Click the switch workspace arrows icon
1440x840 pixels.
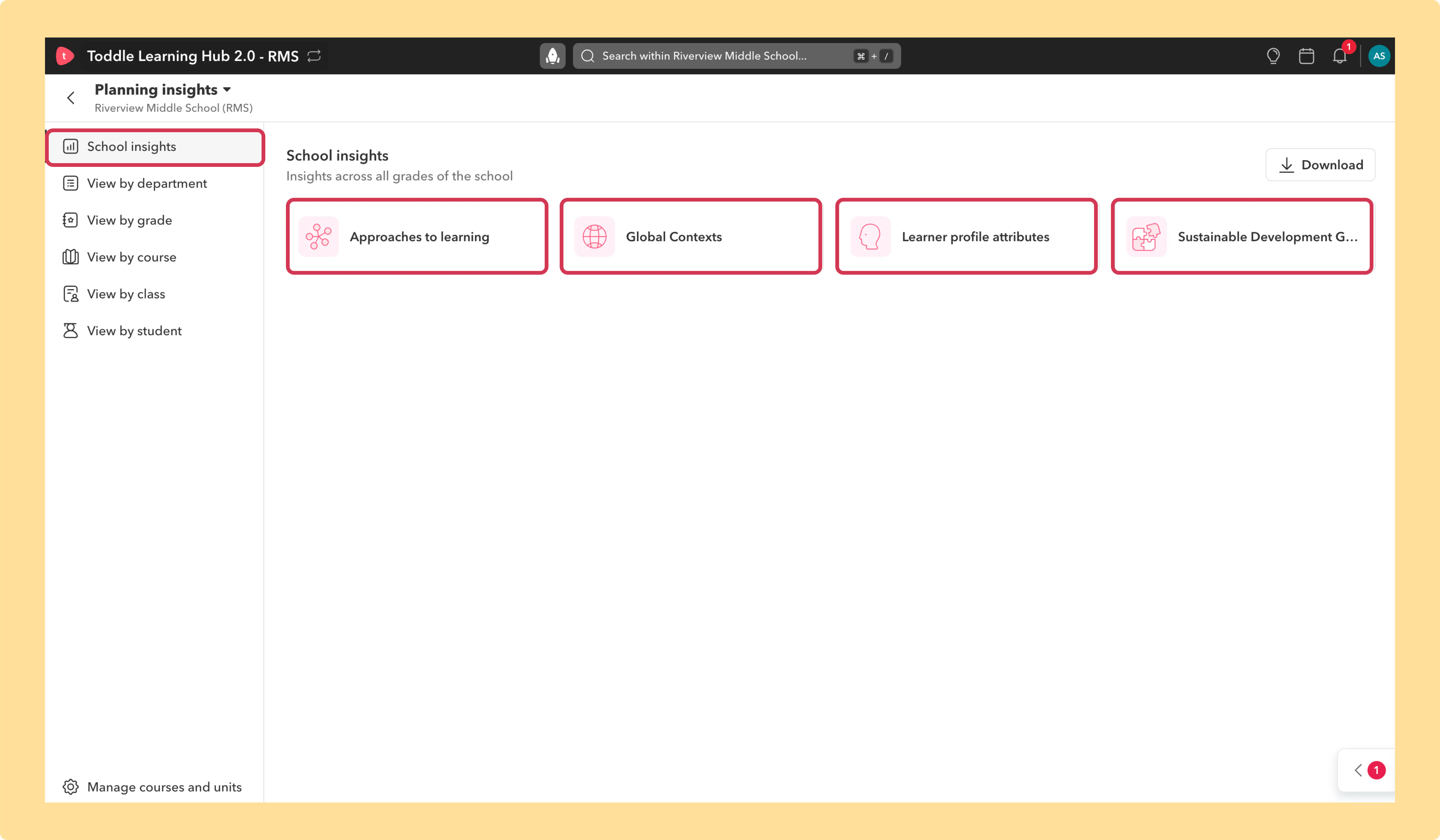tap(314, 56)
